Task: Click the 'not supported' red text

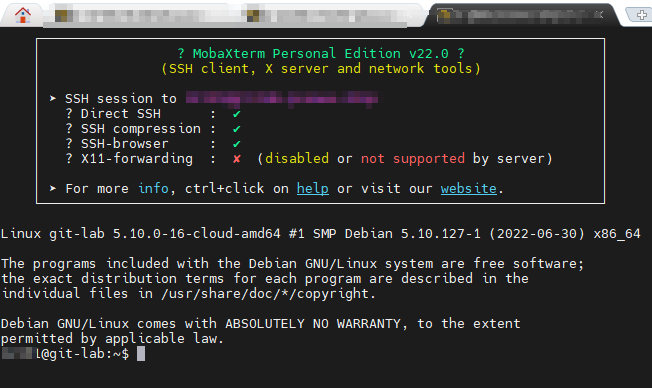Action: tap(412, 158)
